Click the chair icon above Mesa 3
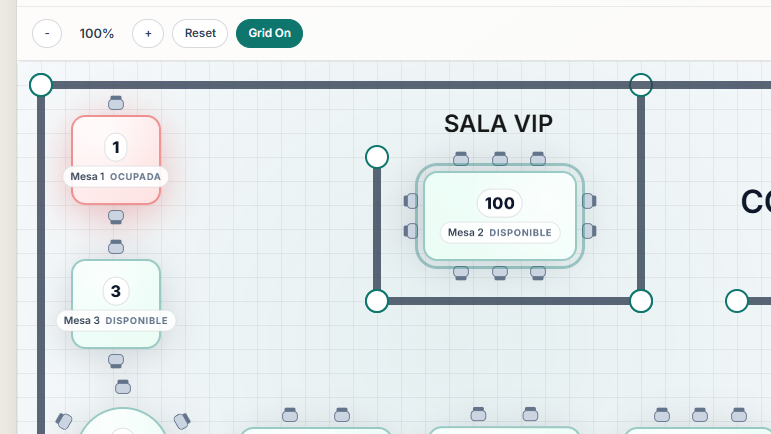The image size is (771, 434). coord(116,247)
